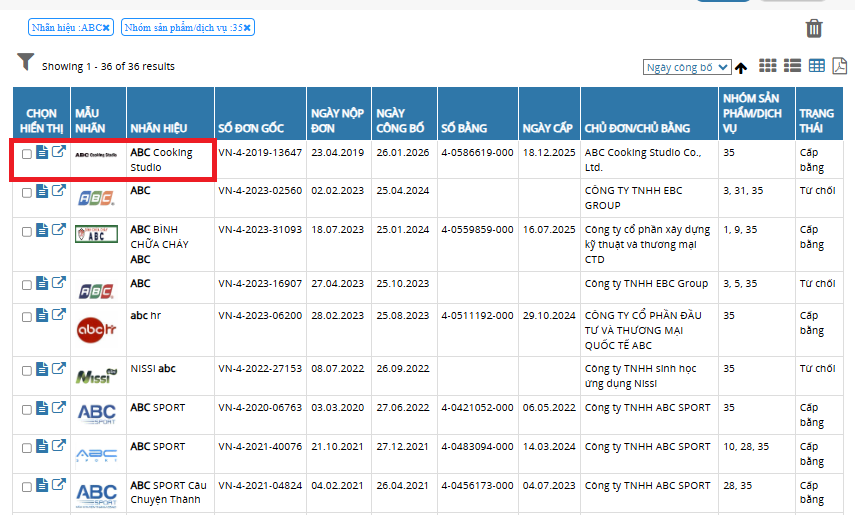Viewport: 855px width, 515px height.
Task: Open document details for NISSI abc
Action: click(x=42, y=369)
